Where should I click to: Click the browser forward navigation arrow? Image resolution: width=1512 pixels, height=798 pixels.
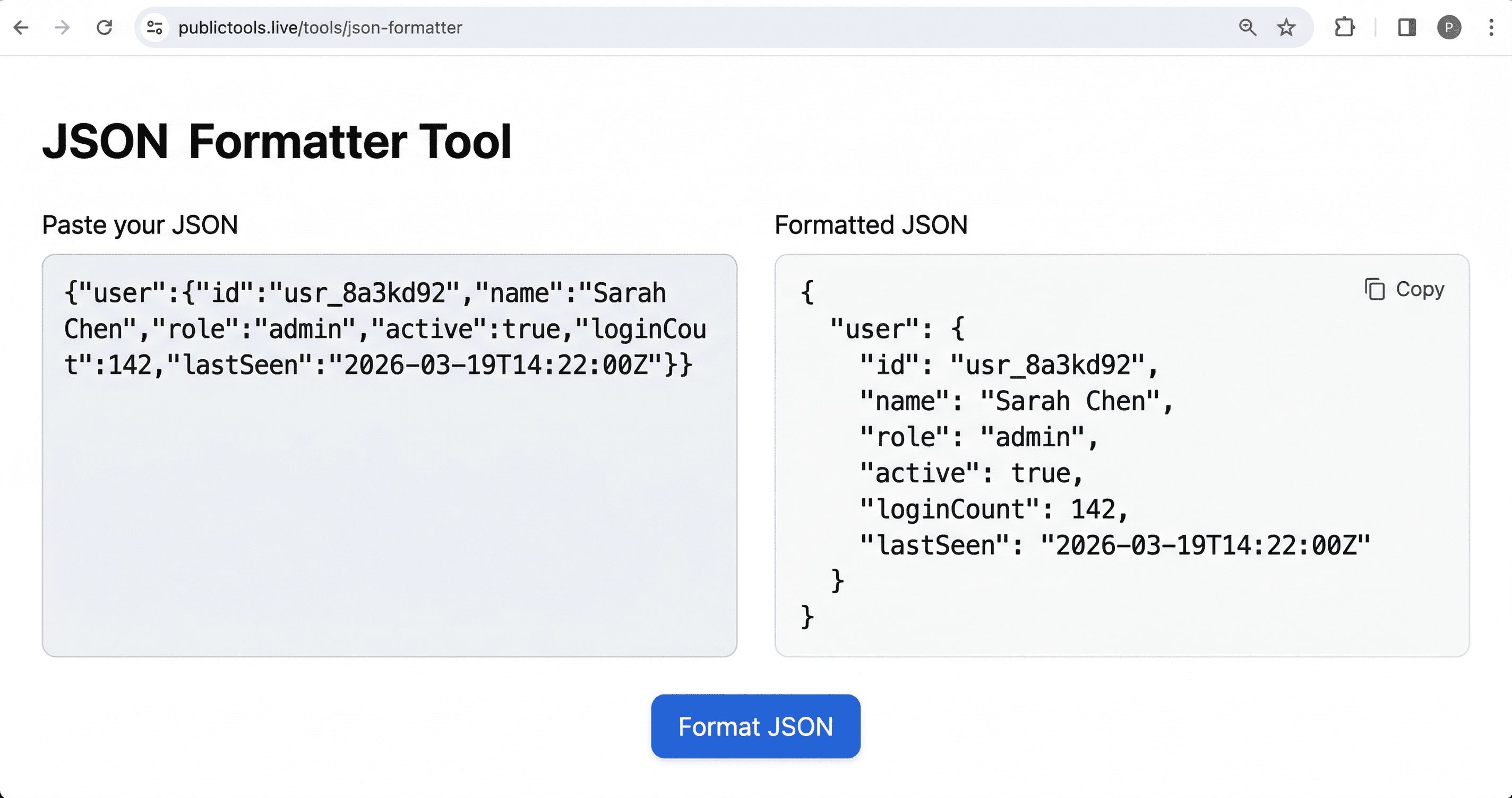(x=61, y=28)
